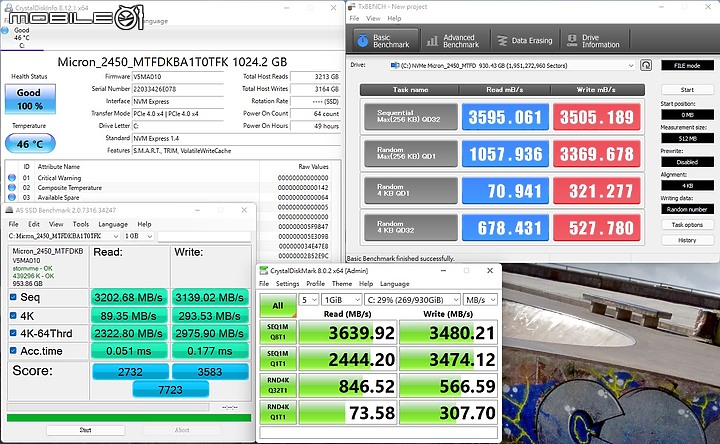Open TxBENCH File menu

(x=354, y=18)
